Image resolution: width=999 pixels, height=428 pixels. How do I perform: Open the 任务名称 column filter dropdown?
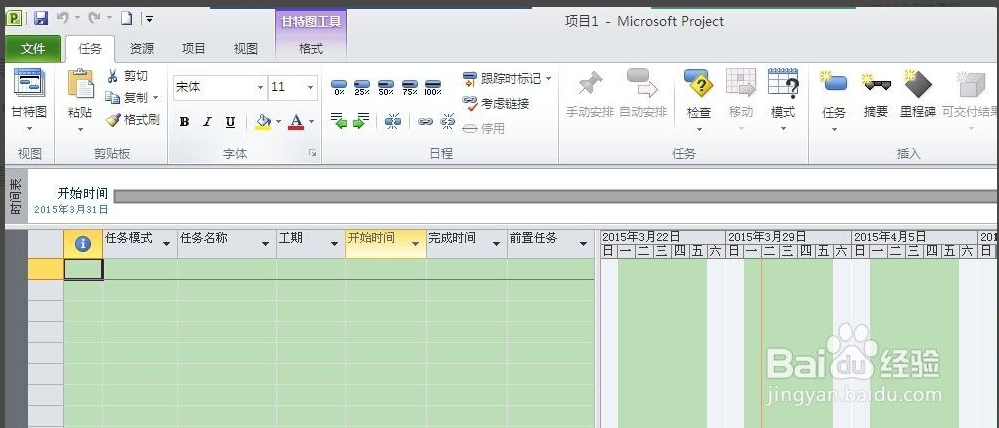pyautogui.click(x=265, y=244)
